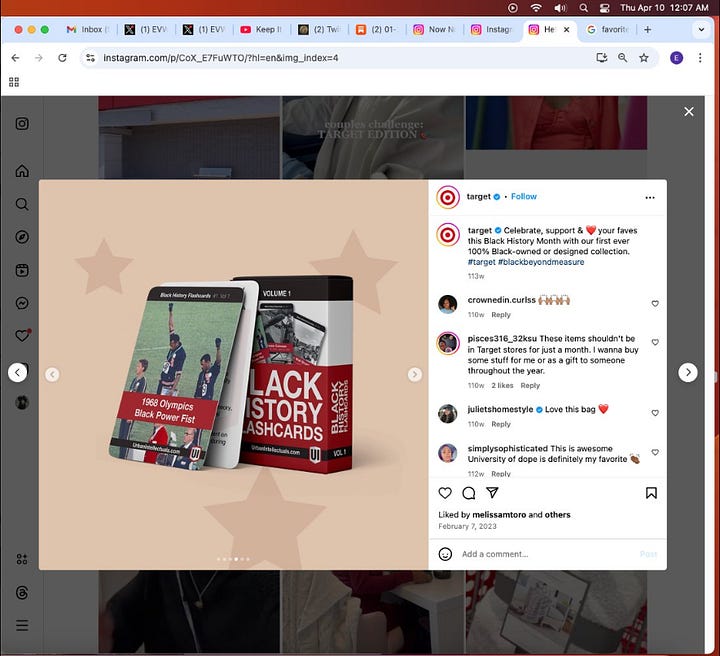
Task: Show next carousel image
Action: coord(415,374)
